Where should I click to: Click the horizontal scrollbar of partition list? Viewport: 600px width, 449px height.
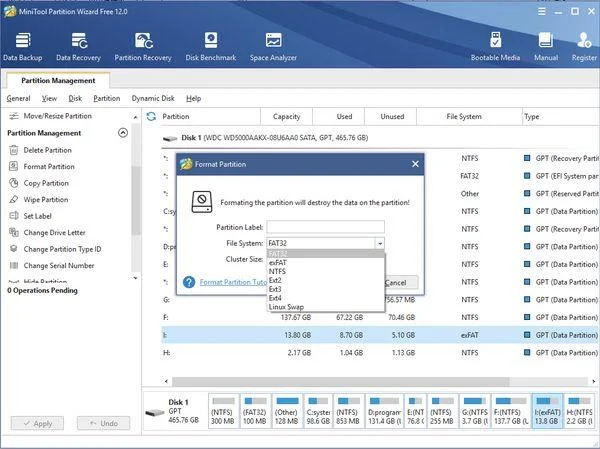(341, 381)
